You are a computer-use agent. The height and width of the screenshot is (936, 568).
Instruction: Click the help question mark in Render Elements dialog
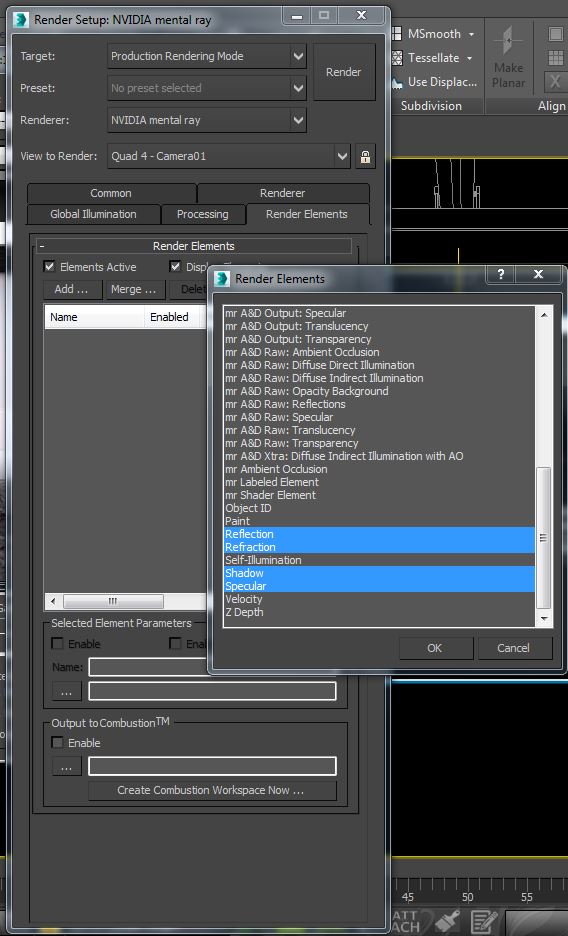(501, 274)
